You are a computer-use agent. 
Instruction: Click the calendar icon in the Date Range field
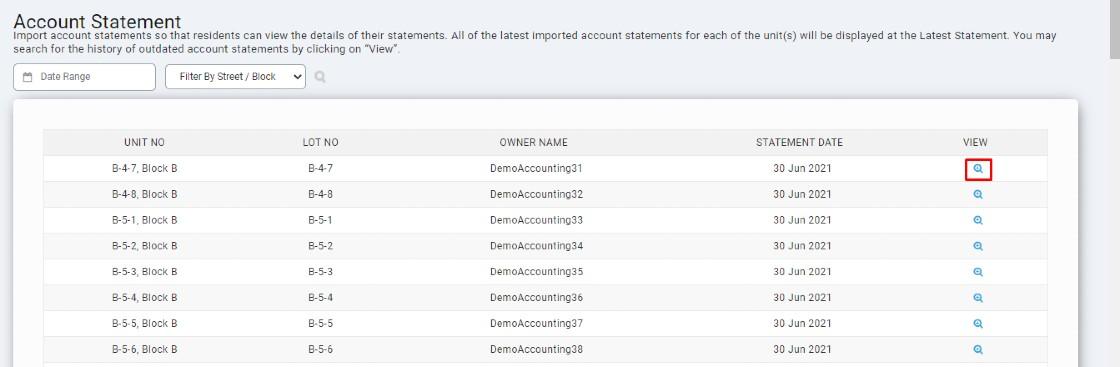(28, 77)
